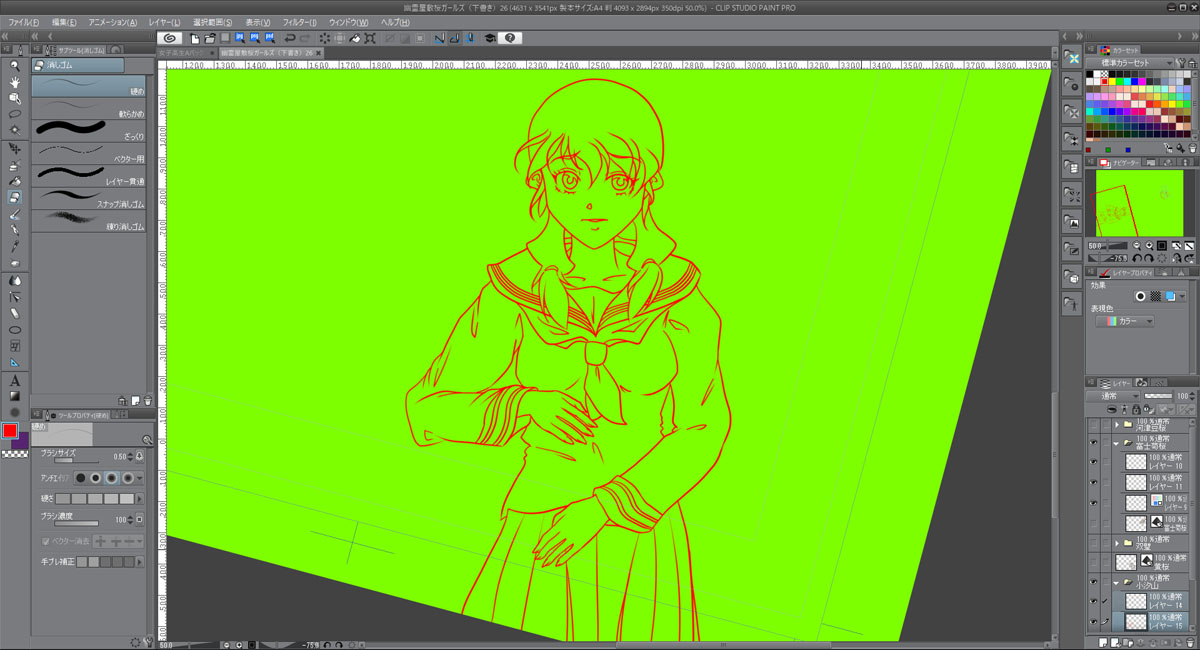The width and height of the screenshot is (1200, 650).
Task: Open the 編集 menu
Action: [64, 22]
